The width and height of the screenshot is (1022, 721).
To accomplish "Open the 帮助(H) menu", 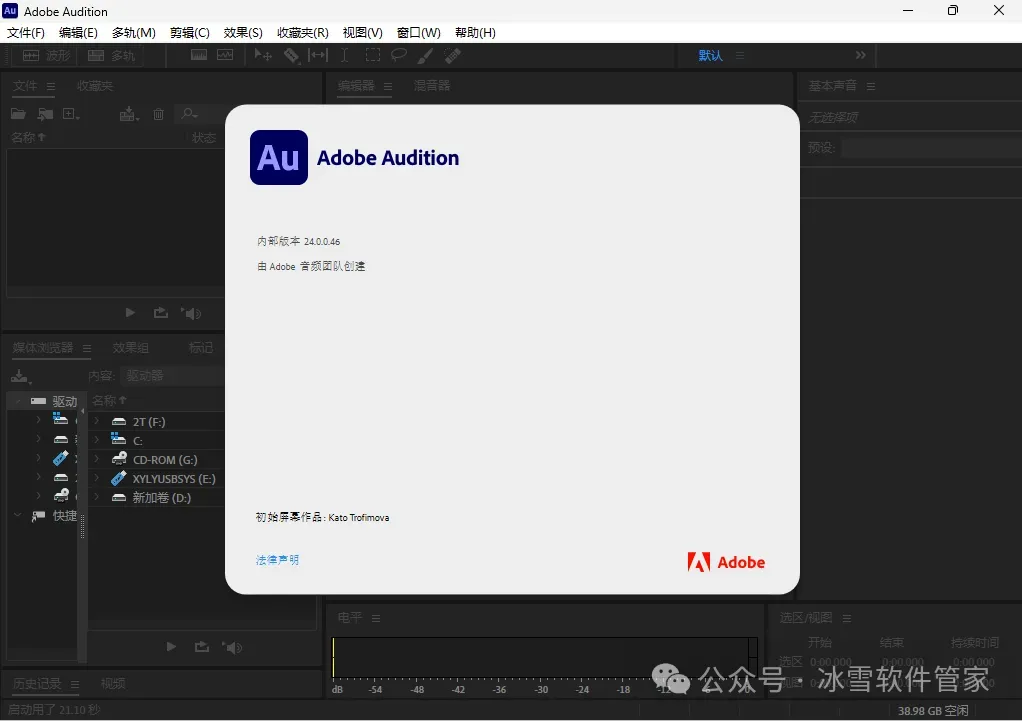I will tap(475, 33).
